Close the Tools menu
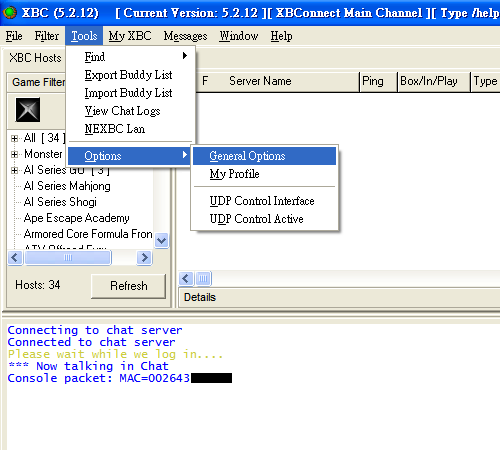Viewport: 500px width, 450px height. [84, 36]
